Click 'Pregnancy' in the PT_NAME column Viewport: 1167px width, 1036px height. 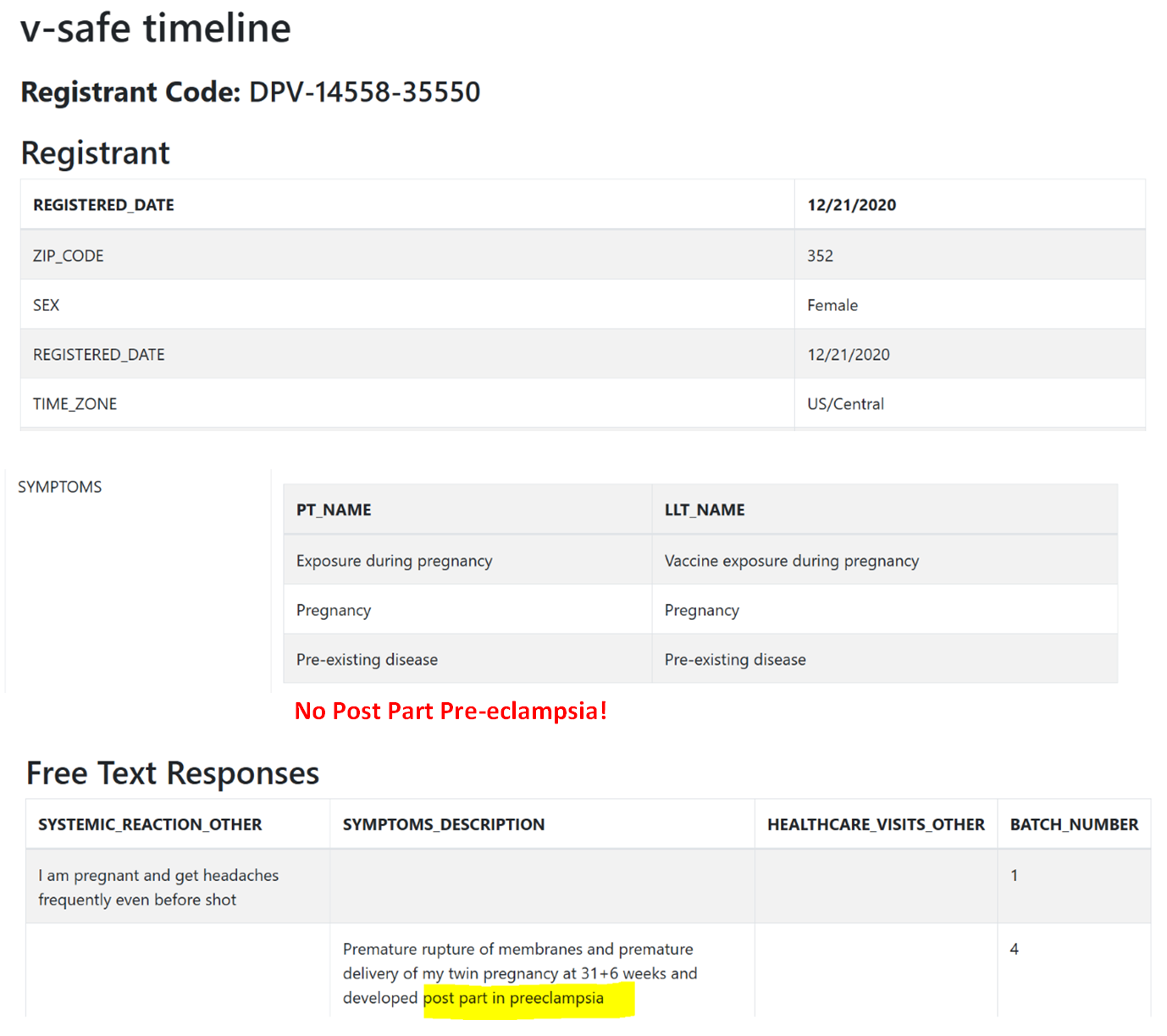(334, 611)
